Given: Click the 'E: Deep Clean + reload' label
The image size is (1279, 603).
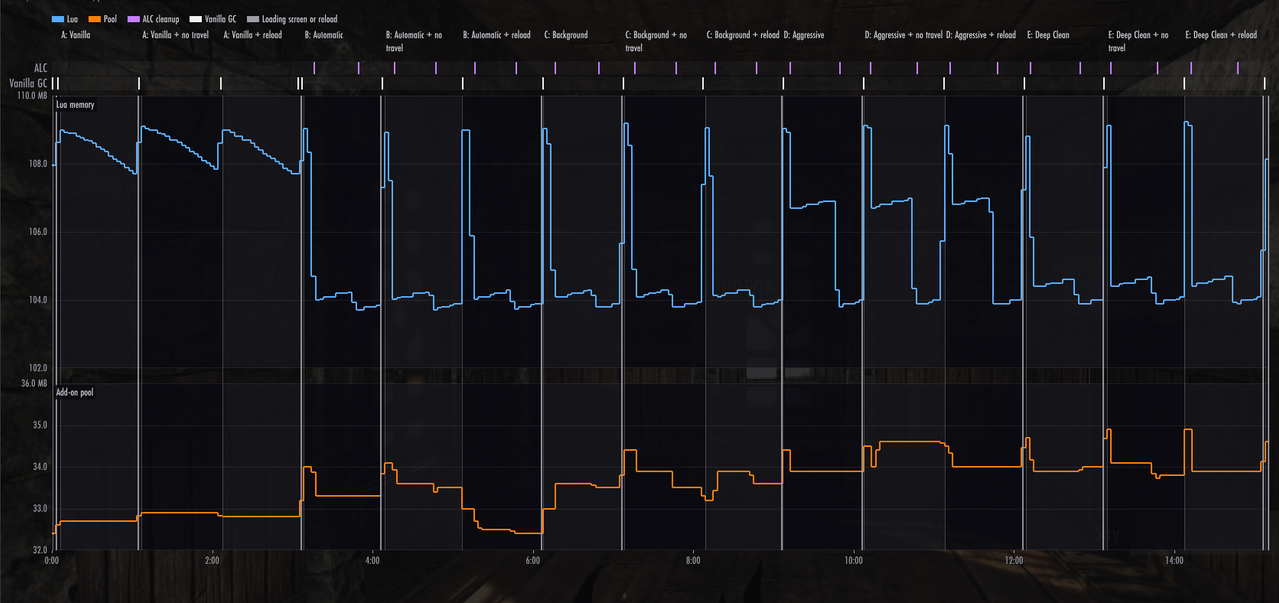Looking at the screenshot, I should [1221, 35].
